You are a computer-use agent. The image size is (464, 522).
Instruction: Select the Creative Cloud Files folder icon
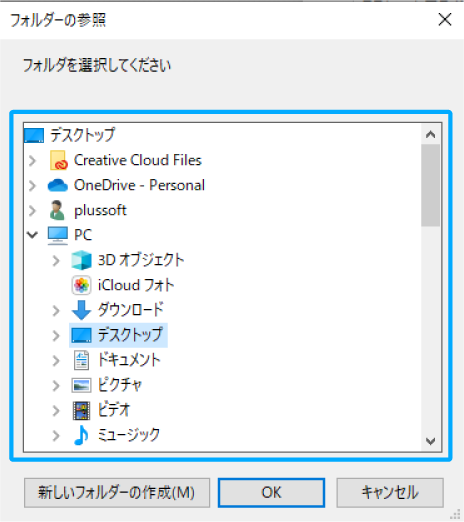[59, 160]
